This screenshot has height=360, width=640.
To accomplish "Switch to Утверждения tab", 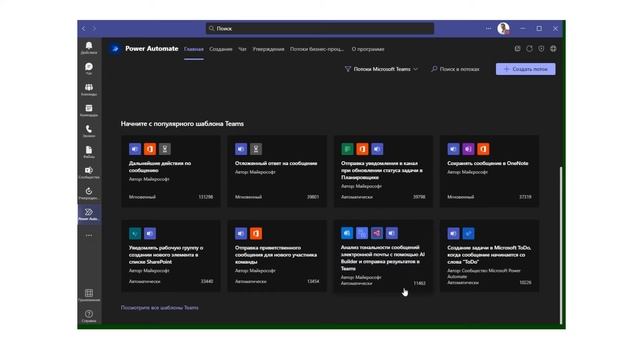I will (x=268, y=49).
